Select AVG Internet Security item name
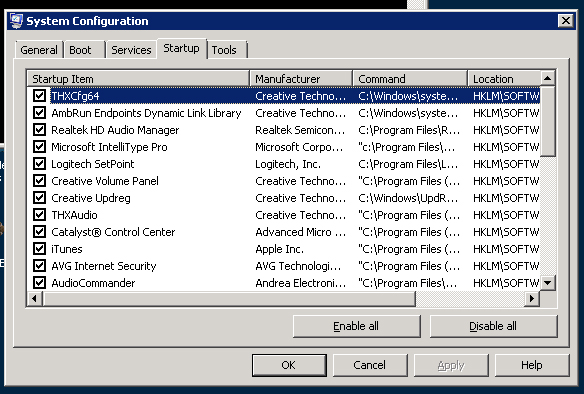This screenshot has width=584, height=394. [x=104, y=266]
